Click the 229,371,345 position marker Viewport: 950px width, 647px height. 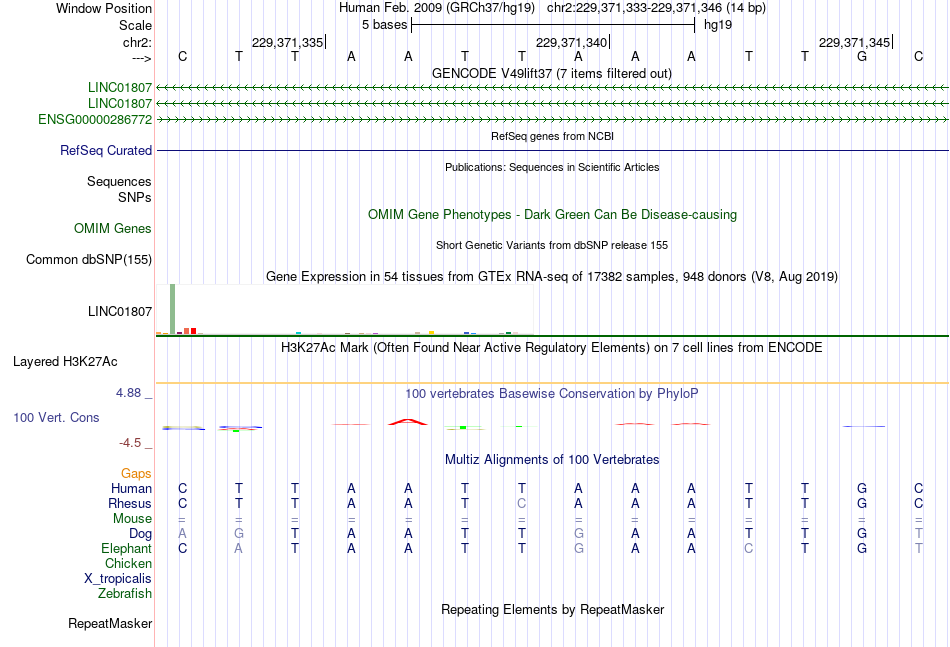point(854,42)
